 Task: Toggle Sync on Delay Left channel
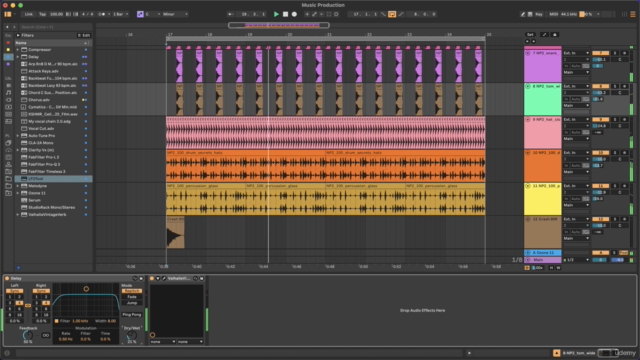pos(14,291)
